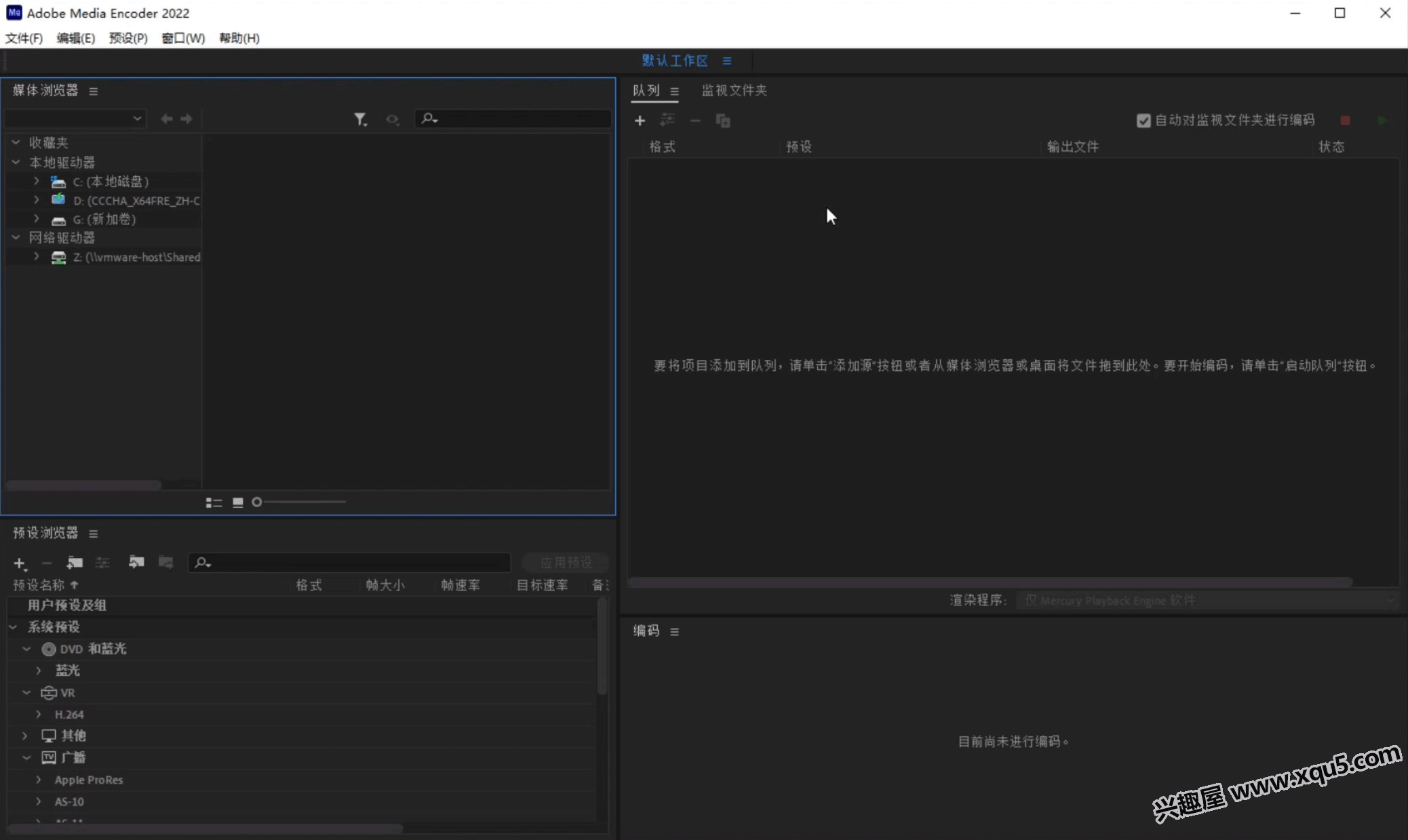1408x840 pixels.
Task: Open the 队列 panel menu icon
Action: pos(674,91)
